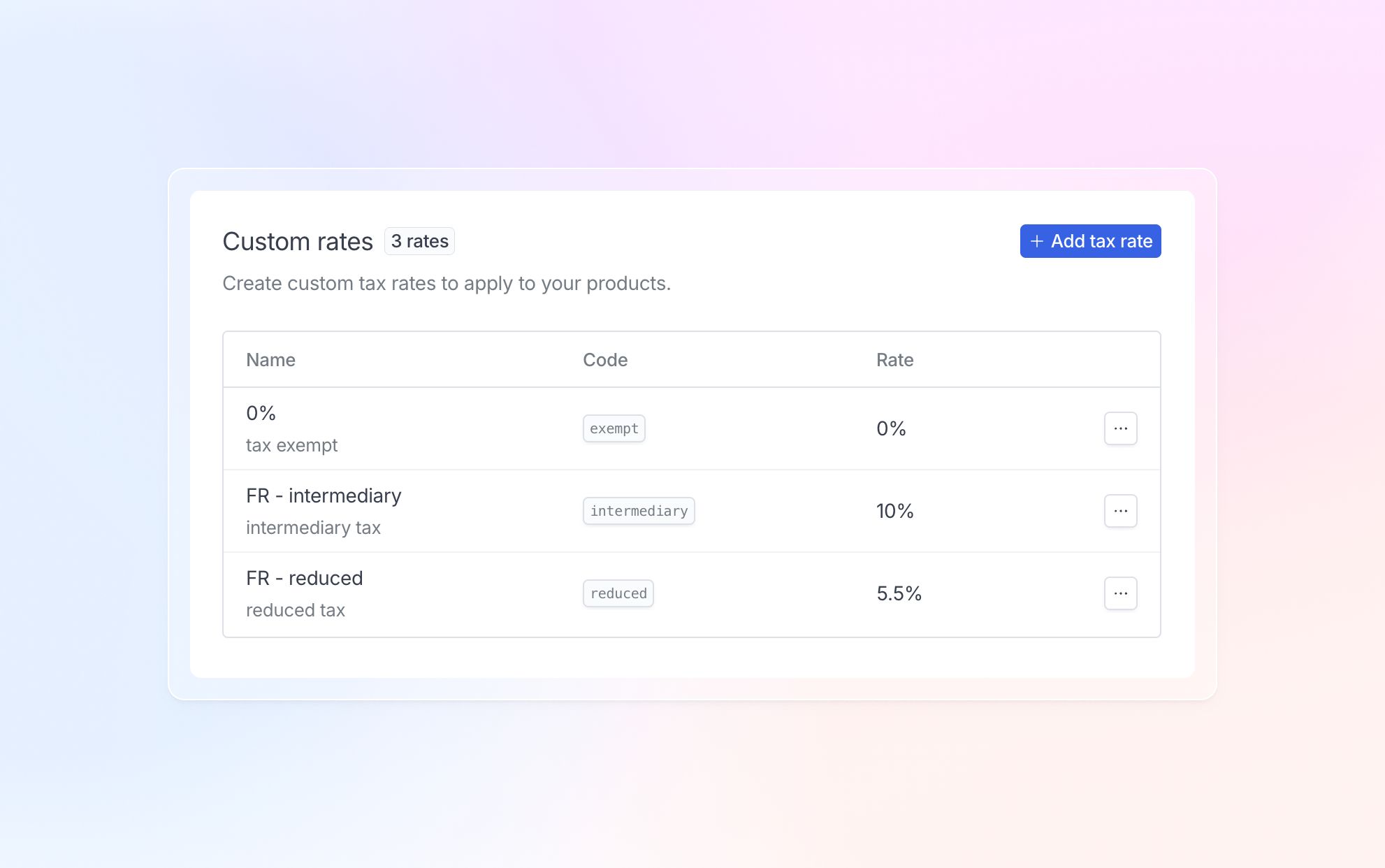The width and height of the screenshot is (1385, 868).
Task: Click the Add tax rate button
Action: (1090, 241)
